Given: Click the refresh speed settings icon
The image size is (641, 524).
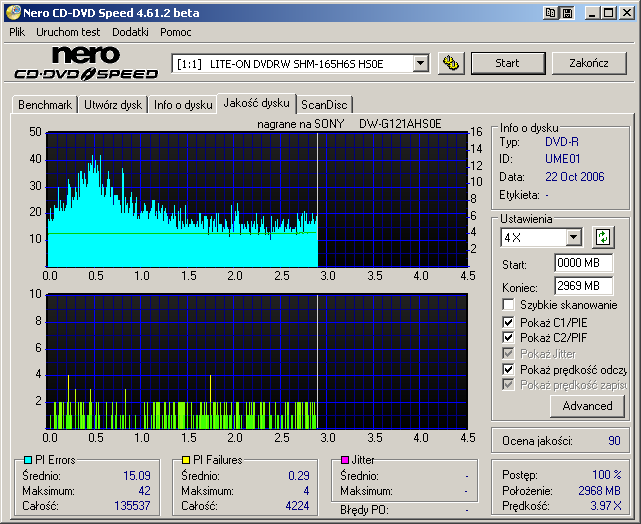Looking at the screenshot, I should [x=603, y=237].
